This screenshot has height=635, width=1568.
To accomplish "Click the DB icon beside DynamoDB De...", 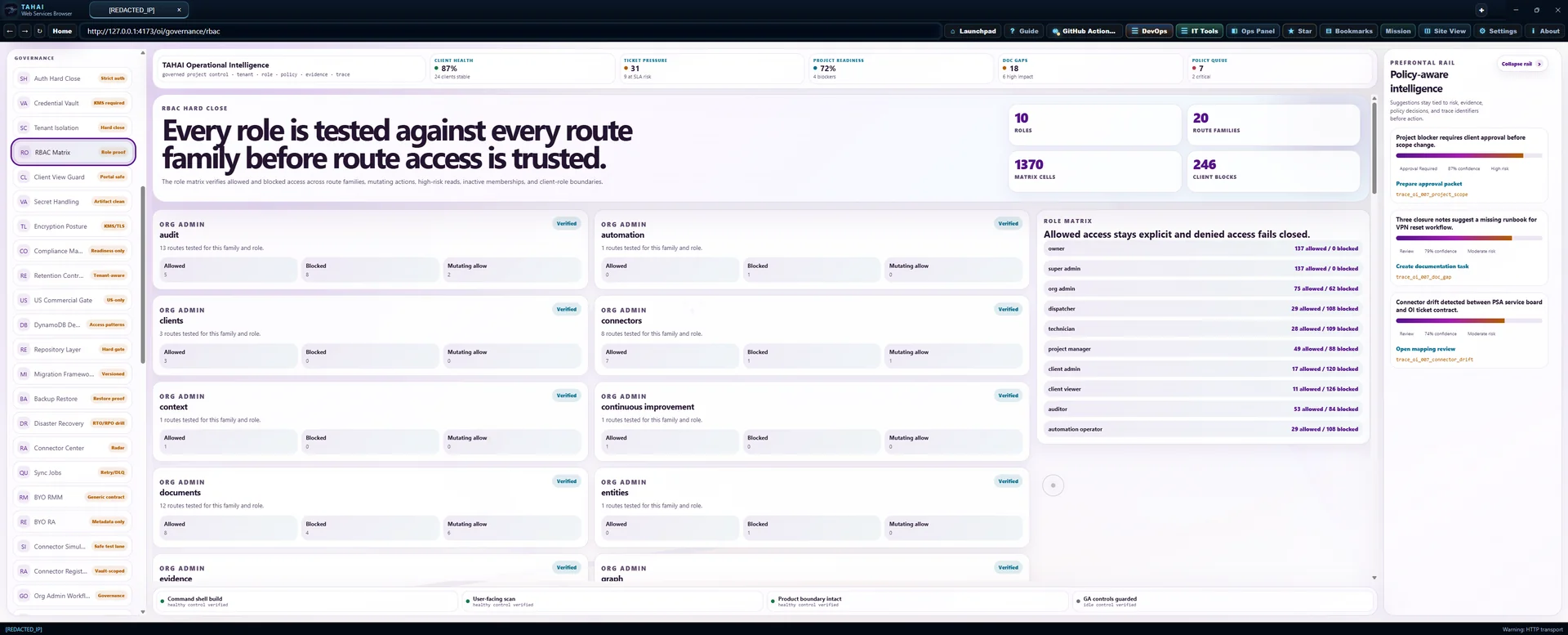I will coord(24,324).
